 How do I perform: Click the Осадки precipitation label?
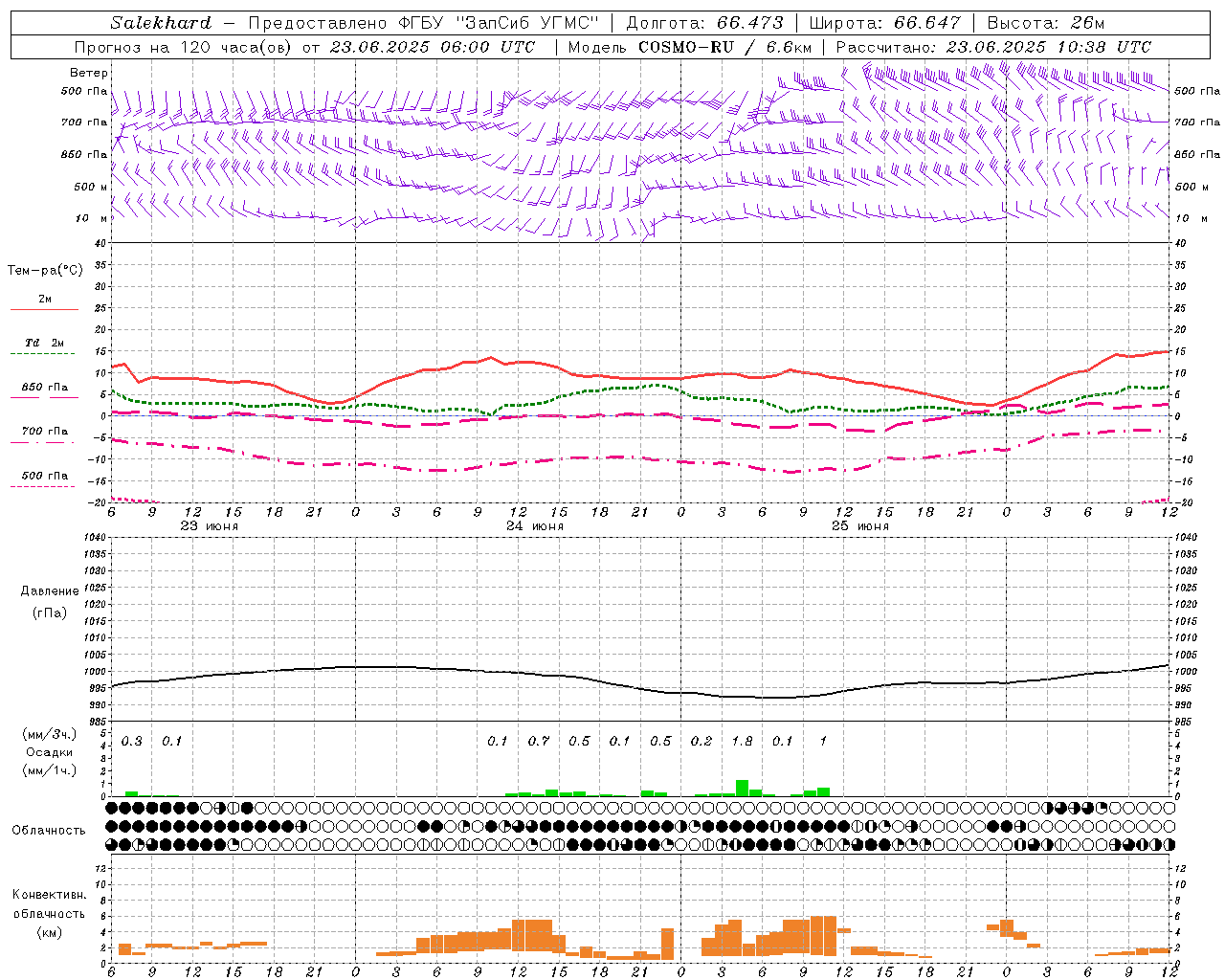click(x=49, y=752)
